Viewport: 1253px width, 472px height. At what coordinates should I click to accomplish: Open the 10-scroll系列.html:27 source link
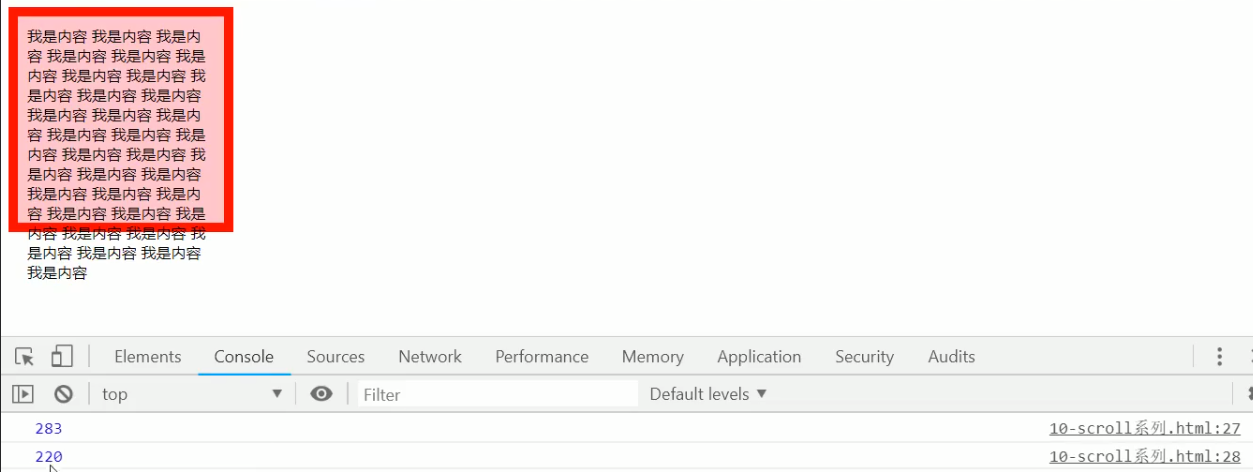pyautogui.click(x=1144, y=429)
